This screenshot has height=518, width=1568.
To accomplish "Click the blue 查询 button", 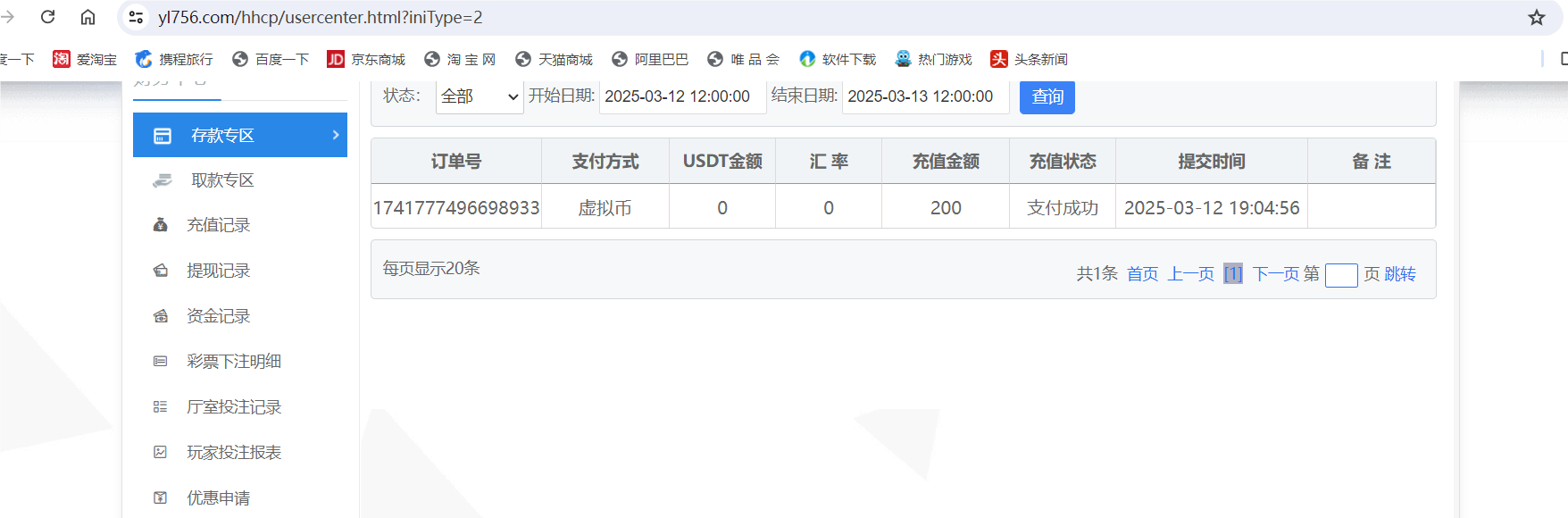I will [1047, 96].
